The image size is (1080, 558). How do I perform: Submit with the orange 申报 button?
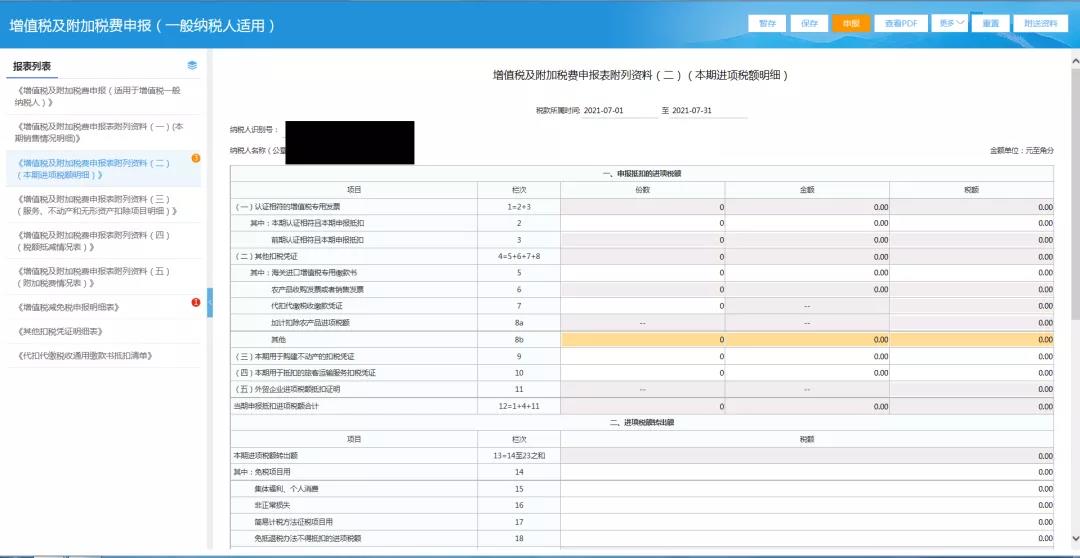pyautogui.click(x=850, y=23)
